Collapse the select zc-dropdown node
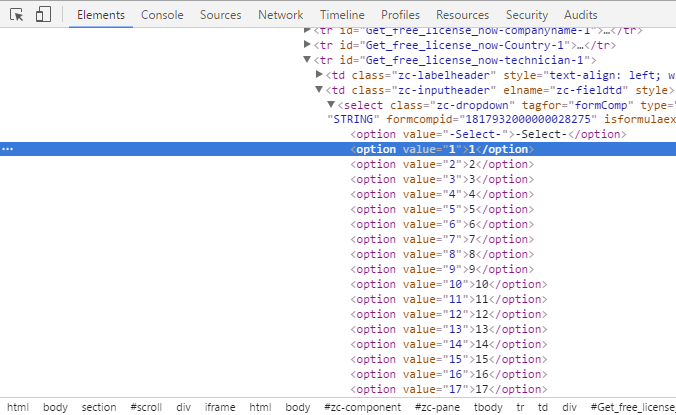Screen dimensions: 676x415 click(x=331, y=105)
